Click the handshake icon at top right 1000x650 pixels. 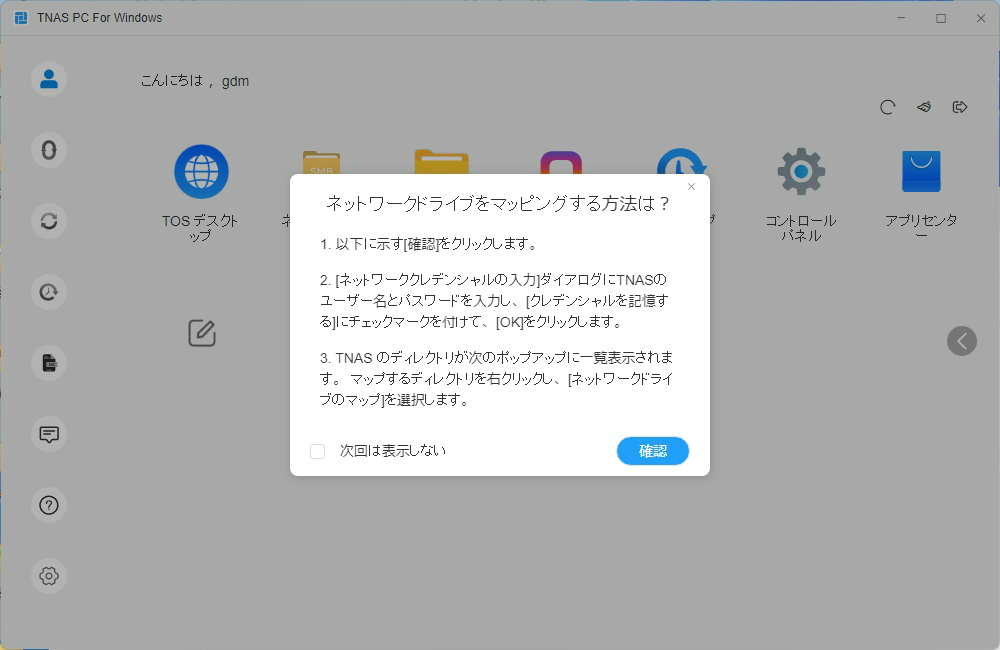pyautogui.click(x=924, y=107)
